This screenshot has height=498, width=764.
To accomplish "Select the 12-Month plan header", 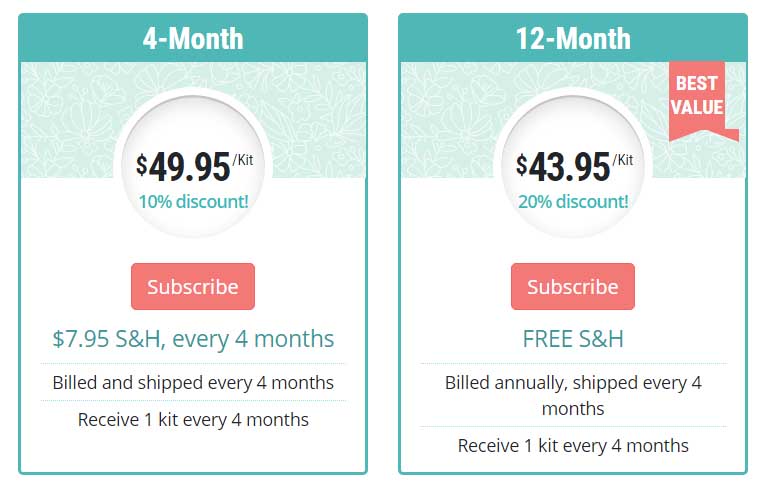I will (573, 38).
